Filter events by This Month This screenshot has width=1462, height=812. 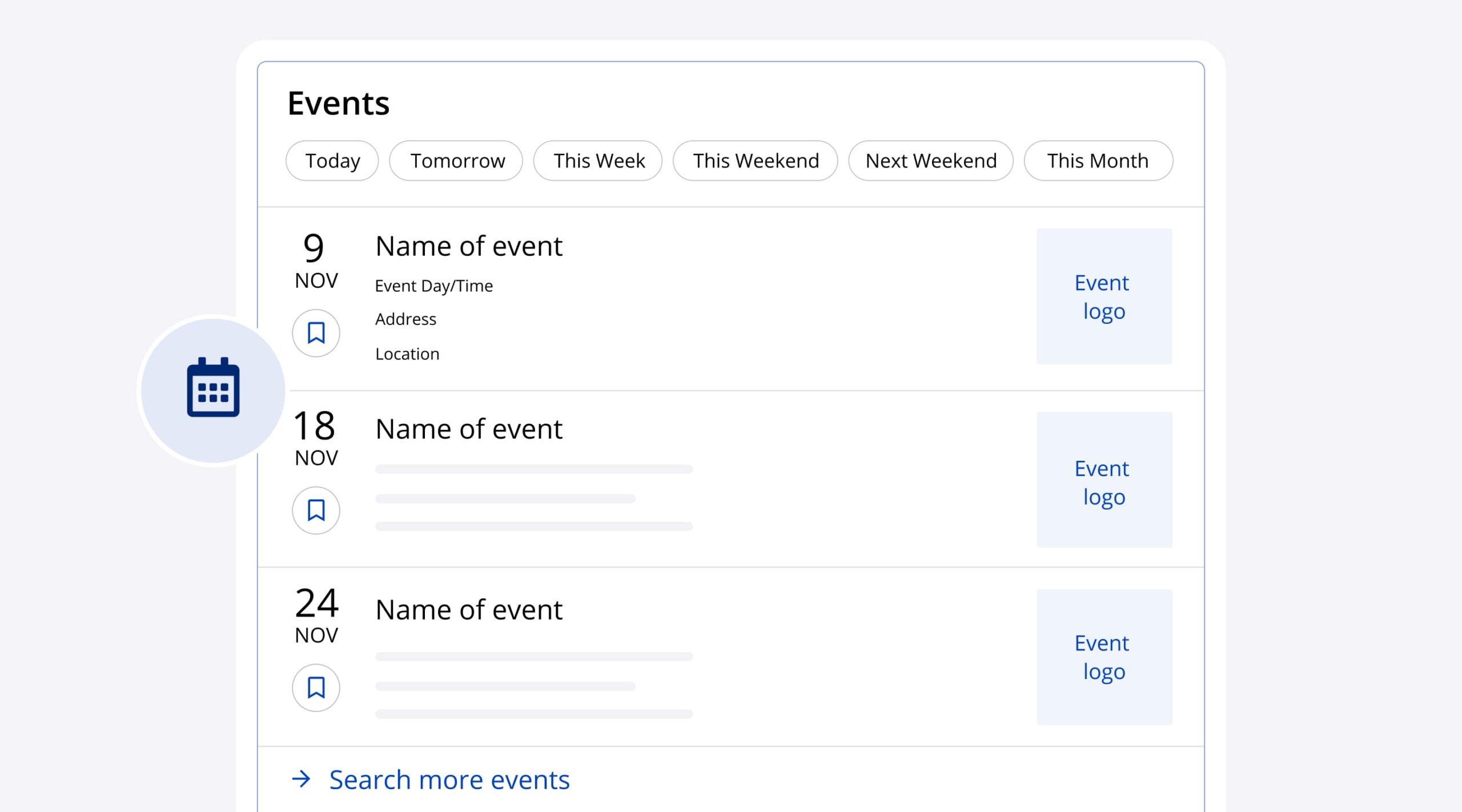(1098, 161)
